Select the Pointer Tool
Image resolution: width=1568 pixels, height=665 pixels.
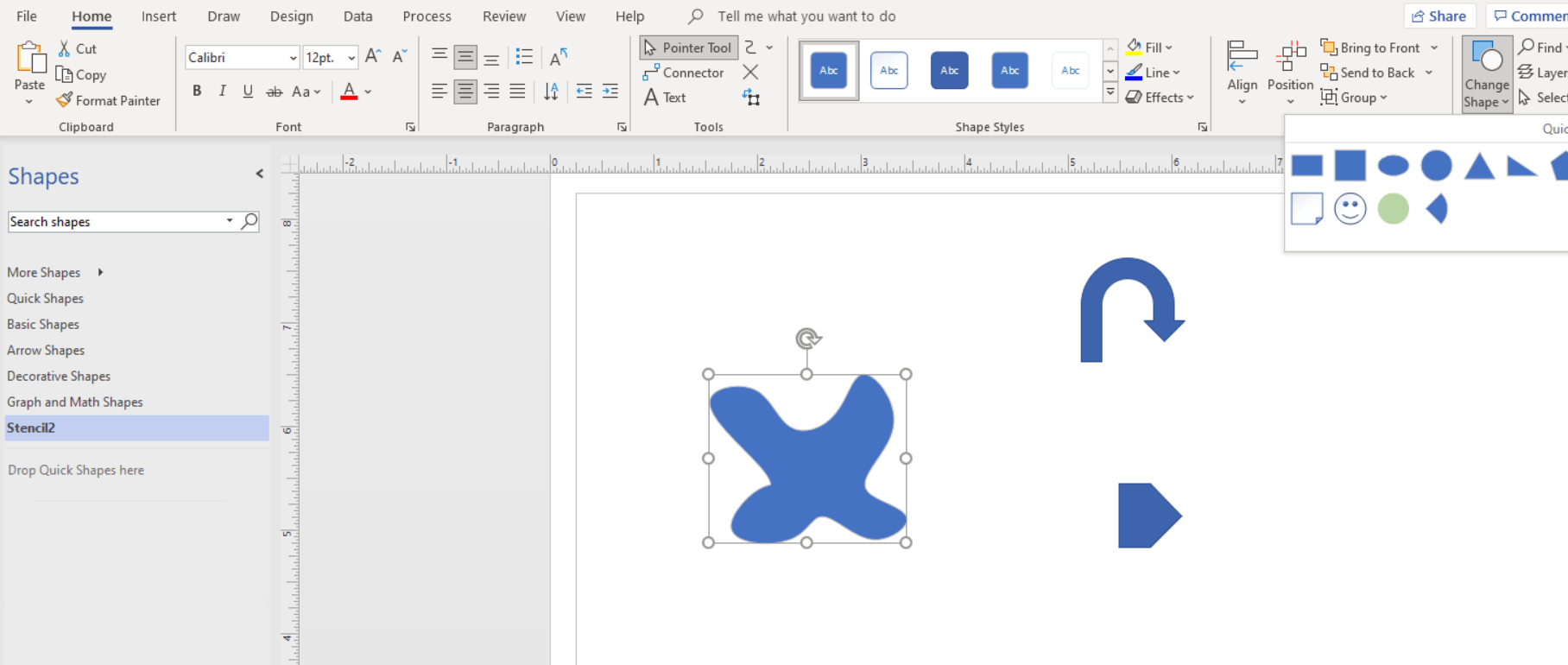point(688,47)
